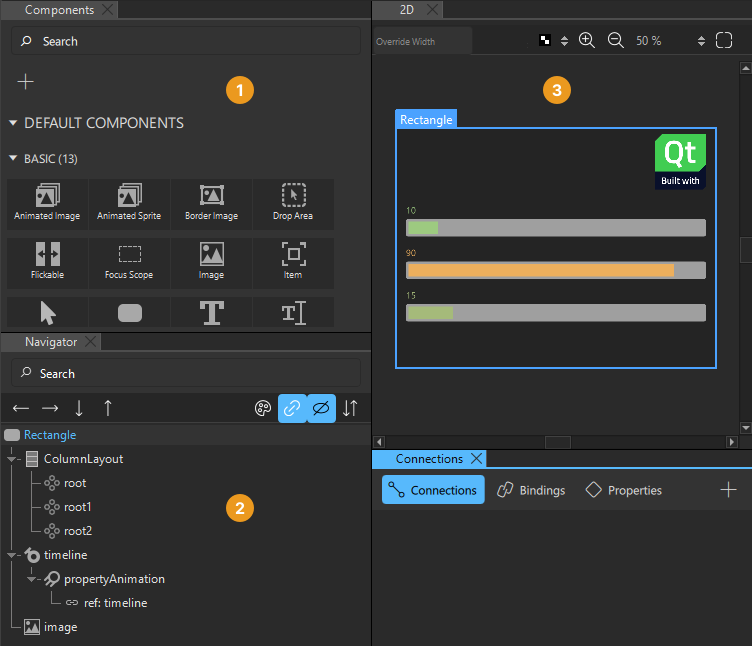Toggle the show only visible components button
This screenshot has width=752, height=646.
[321, 408]
